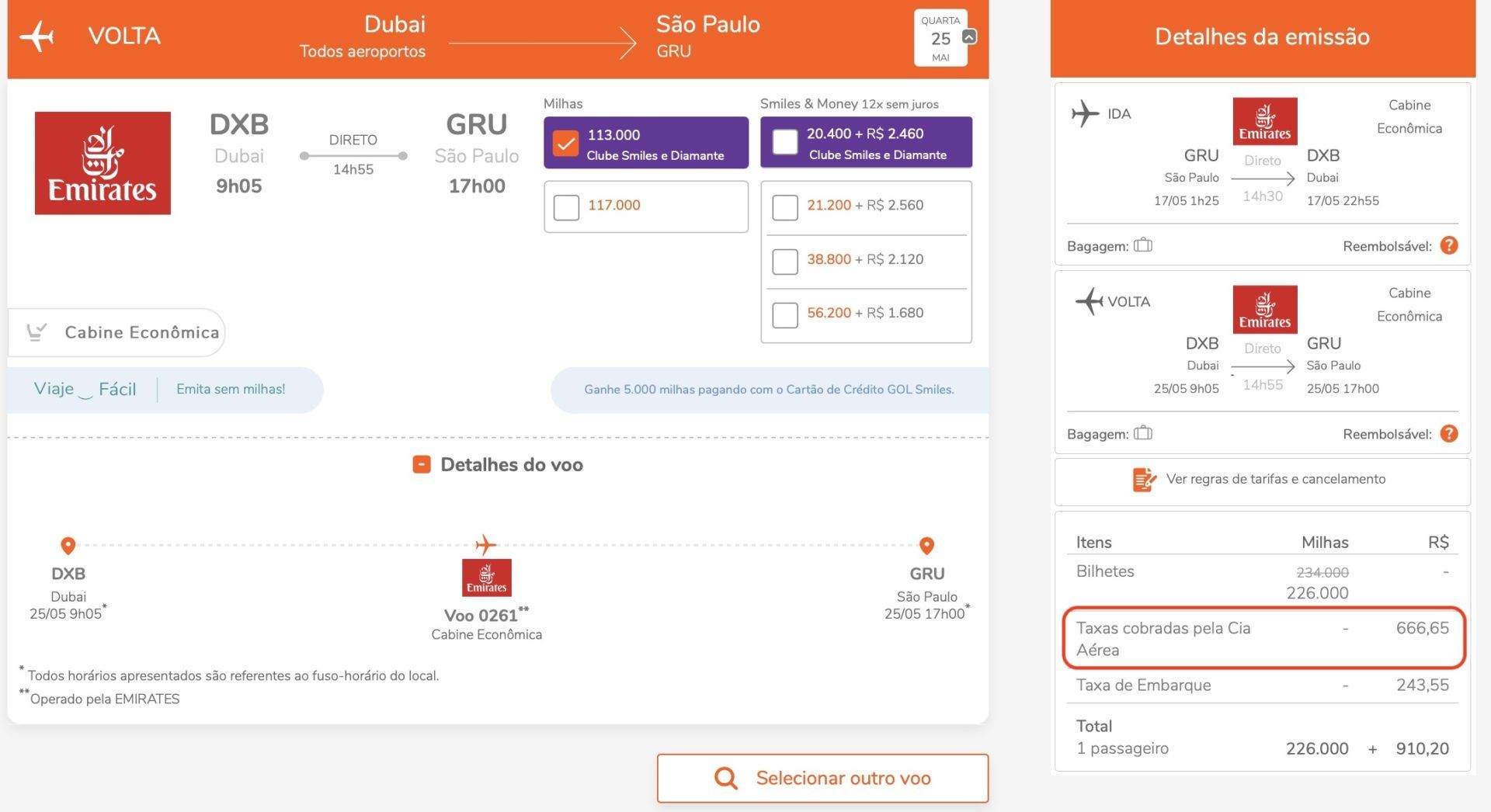Click Selecionar outro voo button
The height and width of the screenshot is (812, 1491).
tap(822, 778)
